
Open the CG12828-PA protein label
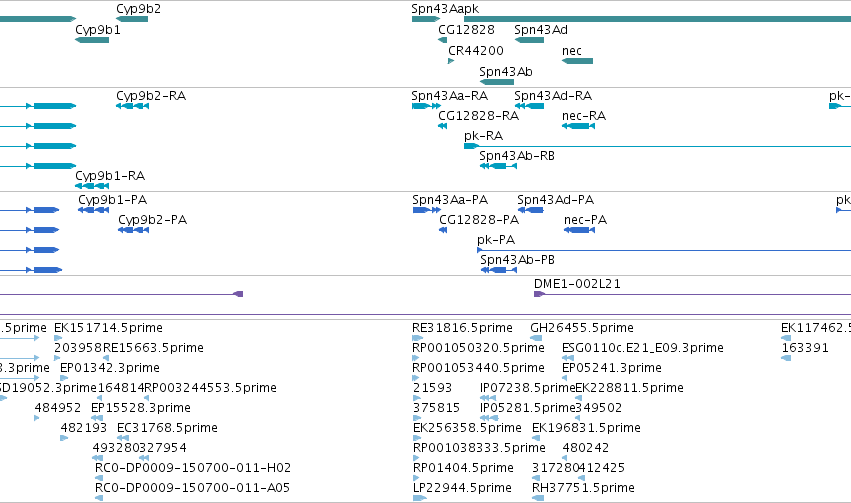pos(479,220)
